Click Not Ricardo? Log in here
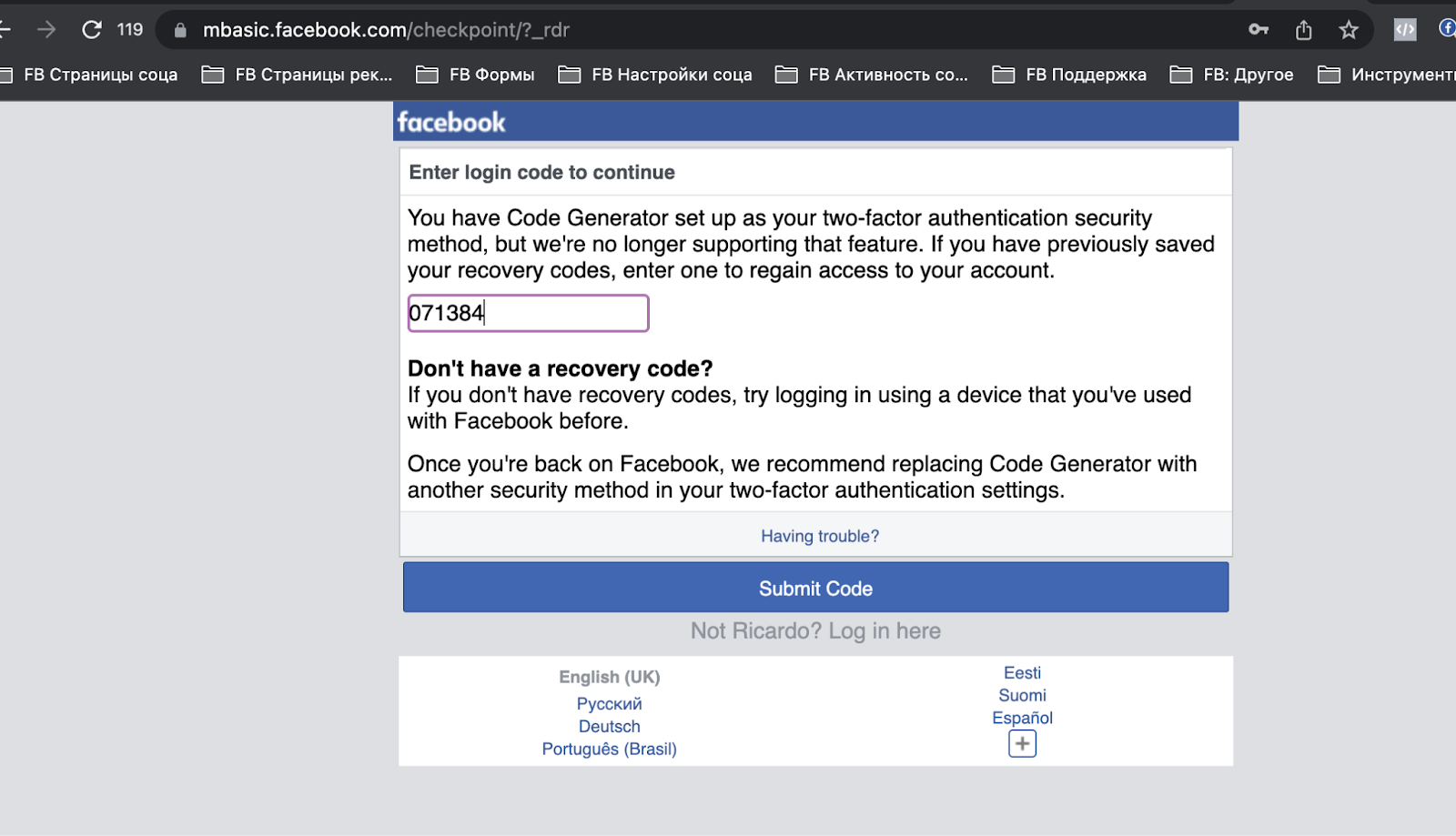This screenshot has width=1456, height=836. (815, 630)
